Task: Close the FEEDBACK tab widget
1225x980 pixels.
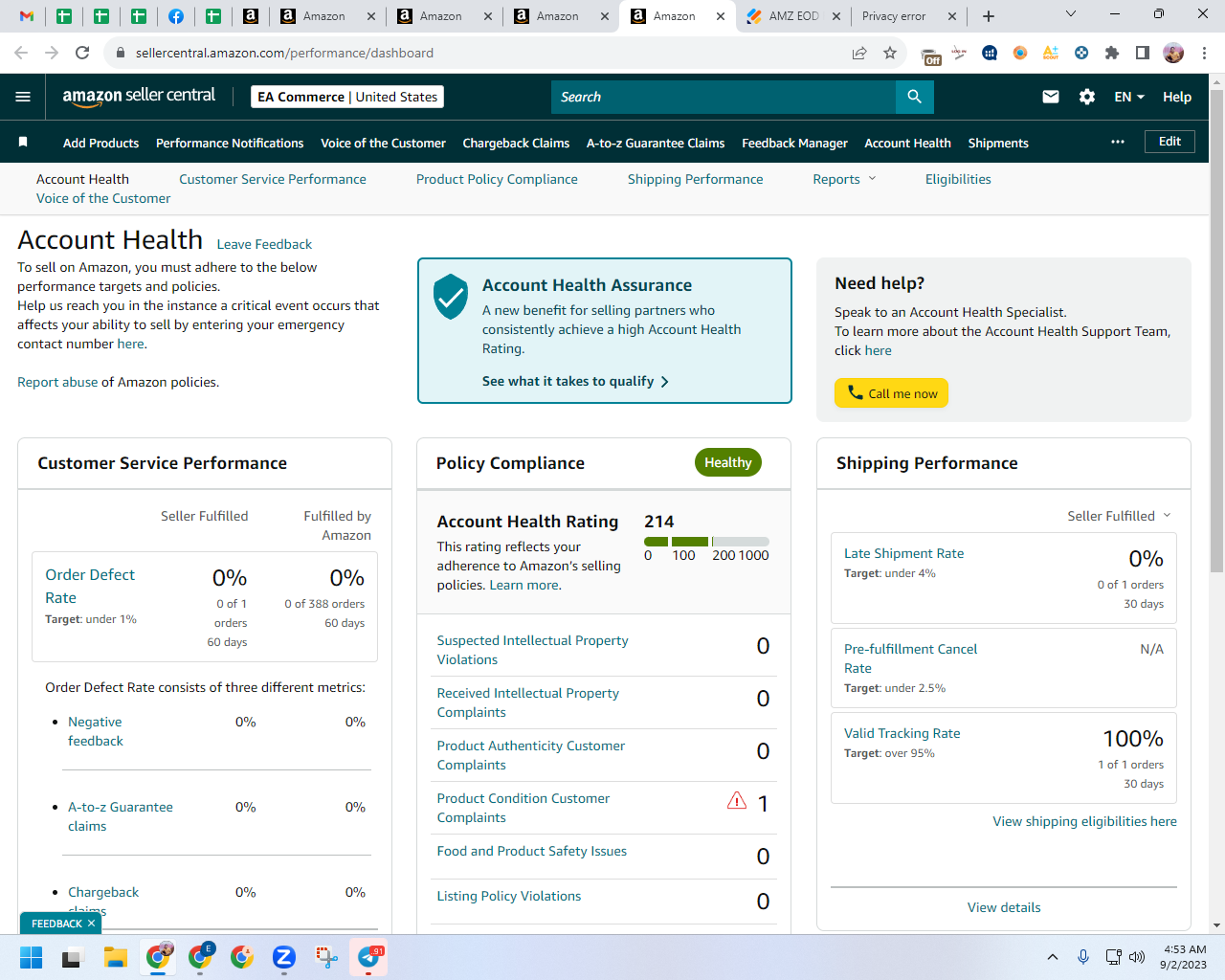Action: click(91, 924)
